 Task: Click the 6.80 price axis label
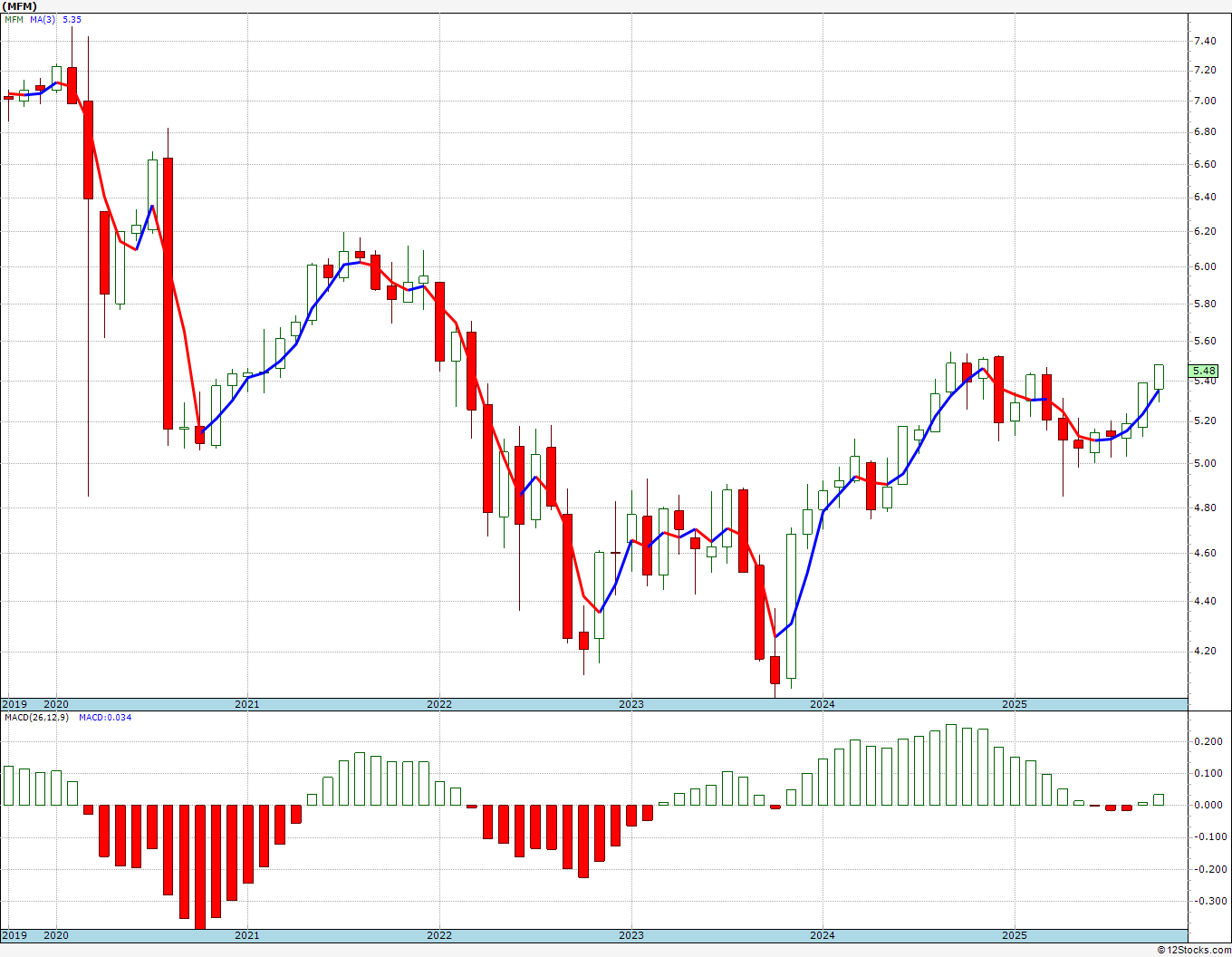[1205, 131]
